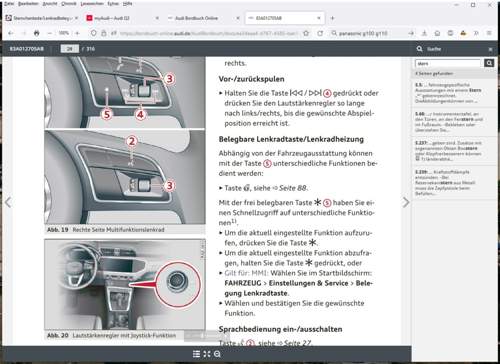Bookmark this page with the star icon

coord(306,33)
